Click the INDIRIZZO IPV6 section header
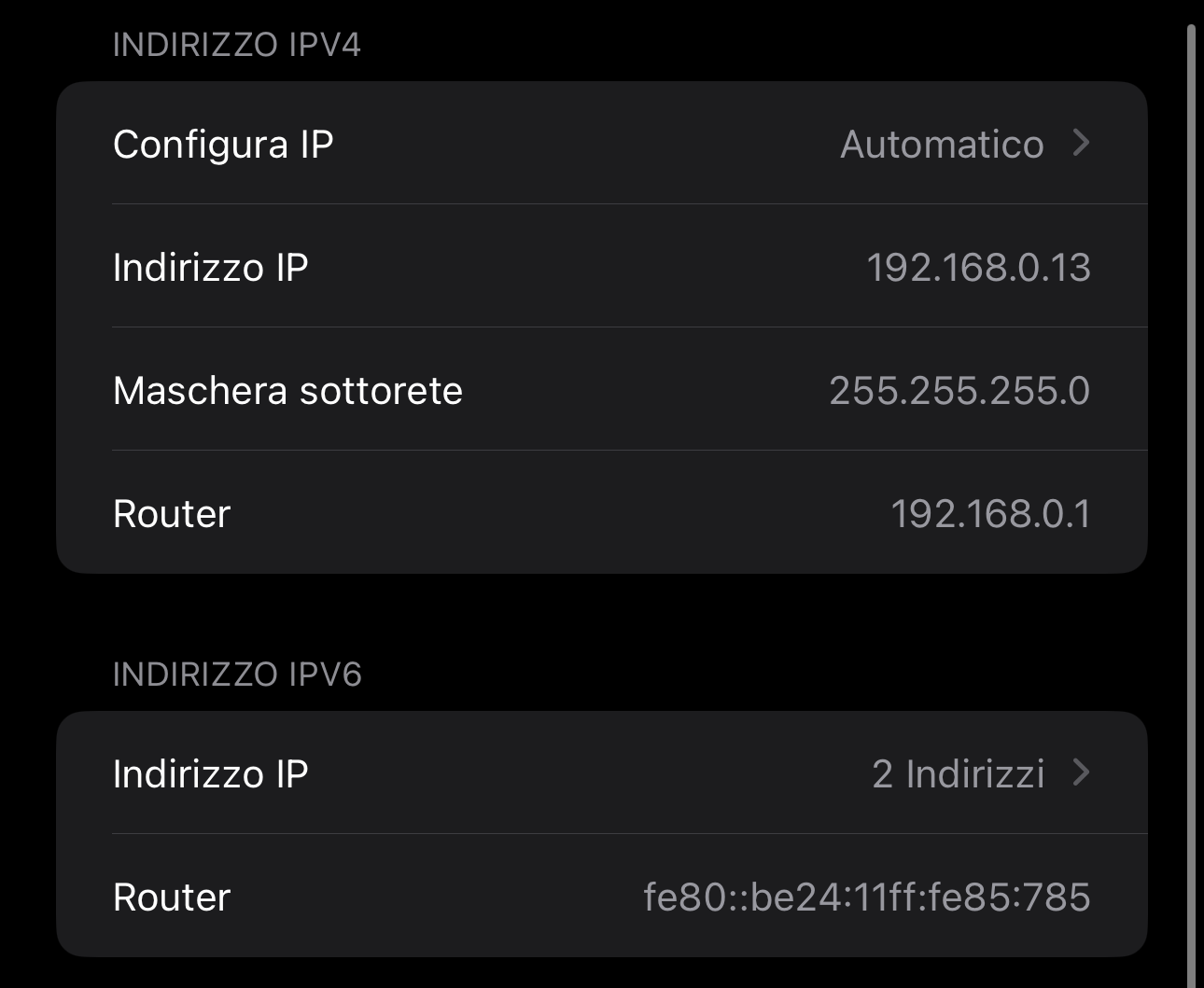The width and height of the screenshot is (1204, 988). [237, 675]
